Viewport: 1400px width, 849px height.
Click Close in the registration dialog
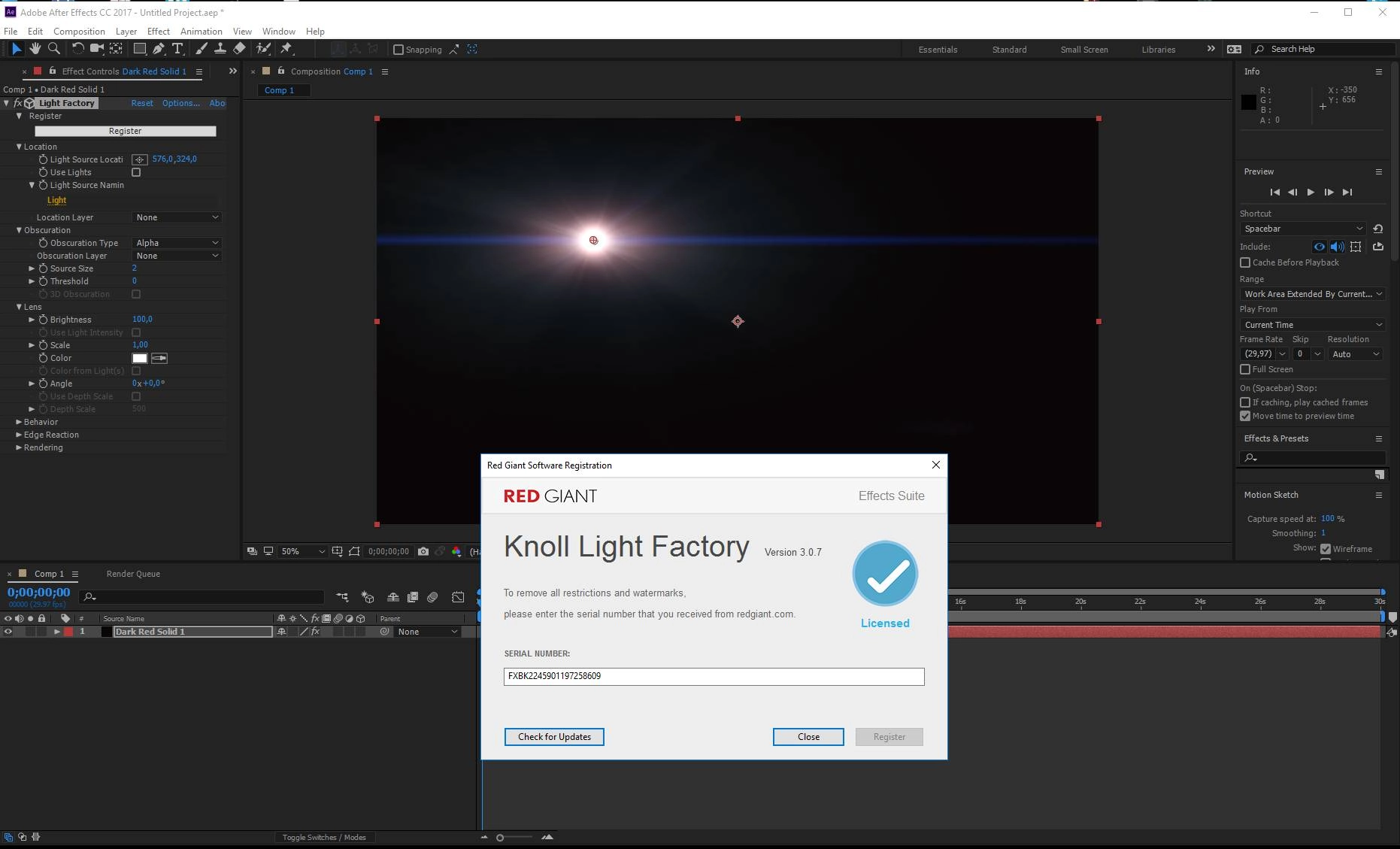tap(808, 737)
